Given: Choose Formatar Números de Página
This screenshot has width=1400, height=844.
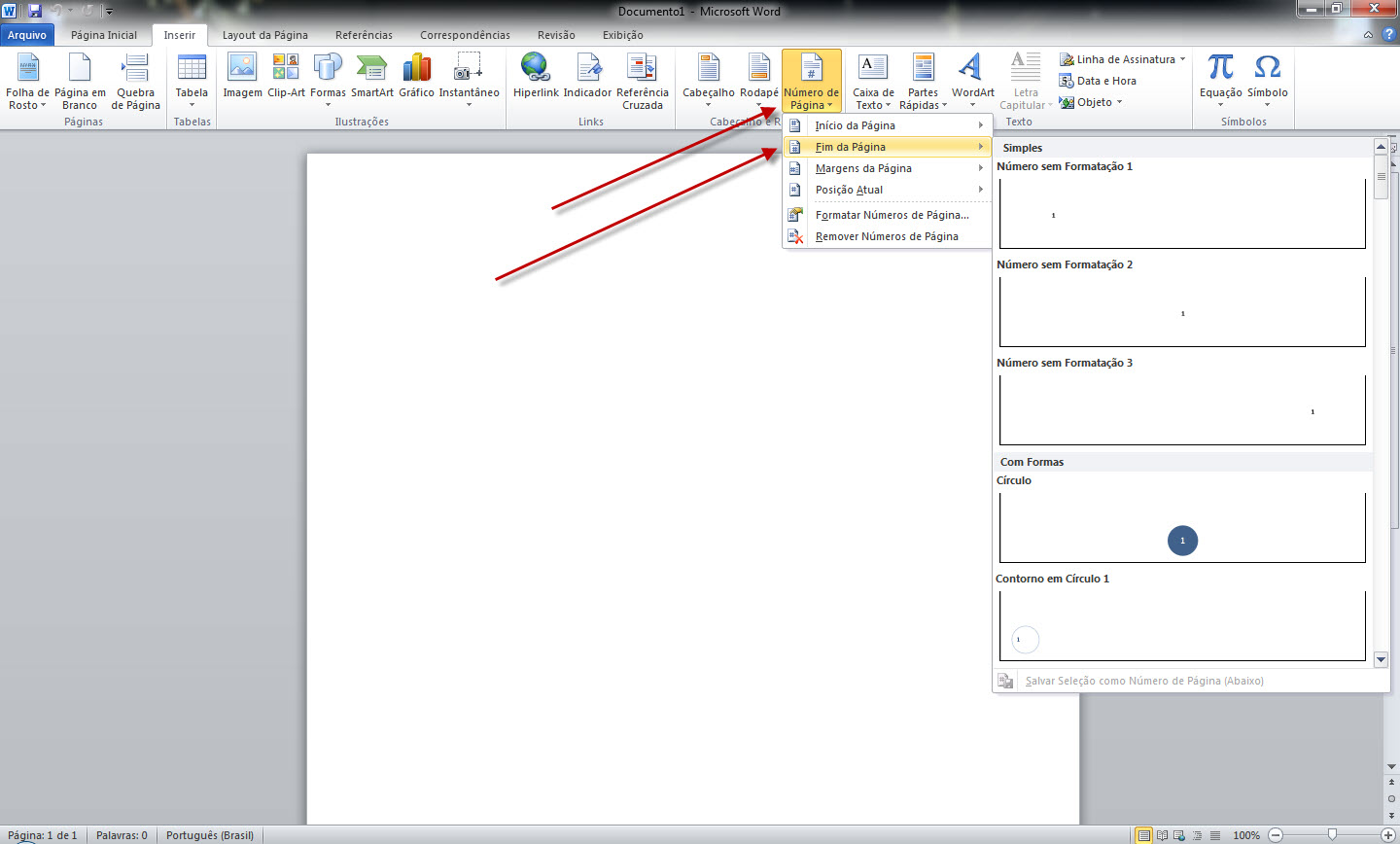Looking at the screenshot, I should (x=888, y=215).
